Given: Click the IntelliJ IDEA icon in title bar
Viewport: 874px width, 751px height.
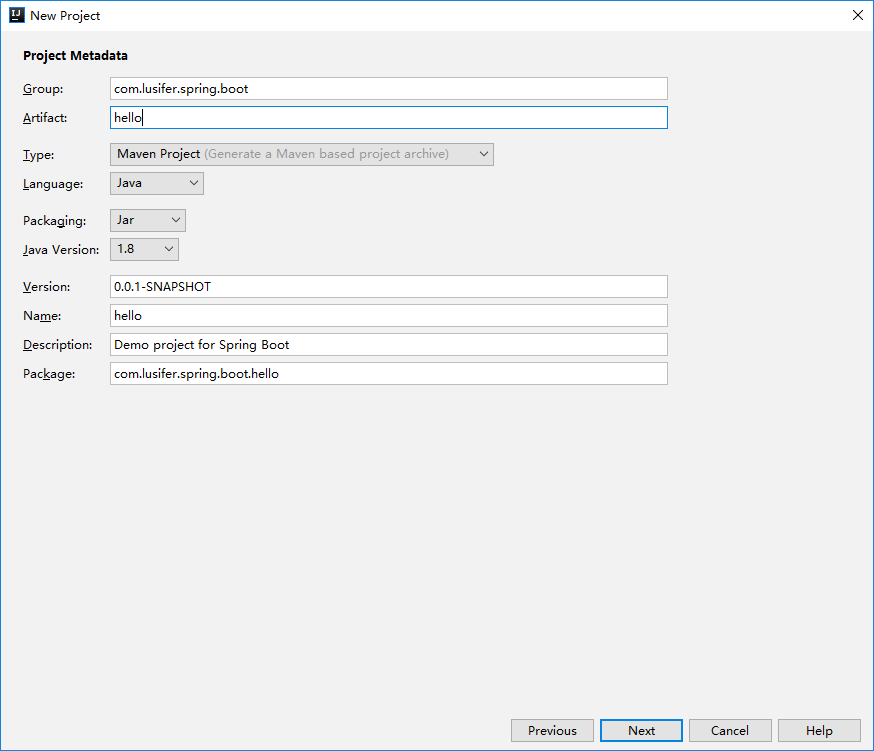Looking at the screenshot, I should pos(16,15).
